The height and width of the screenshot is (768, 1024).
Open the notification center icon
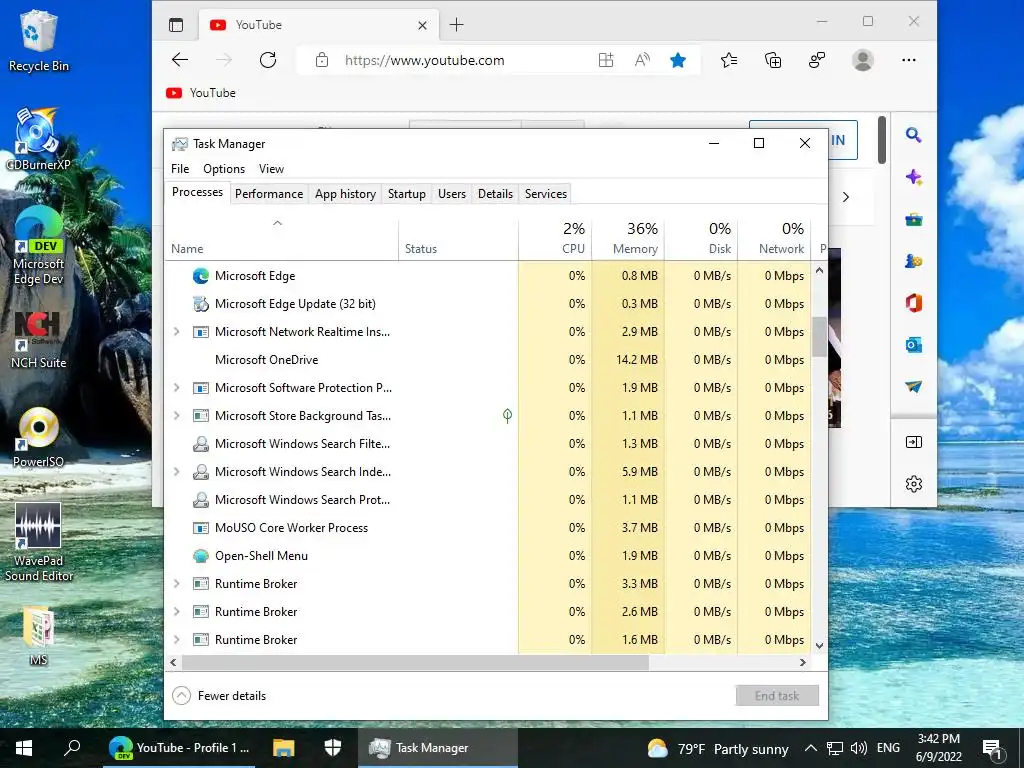(x=993, y=748)
